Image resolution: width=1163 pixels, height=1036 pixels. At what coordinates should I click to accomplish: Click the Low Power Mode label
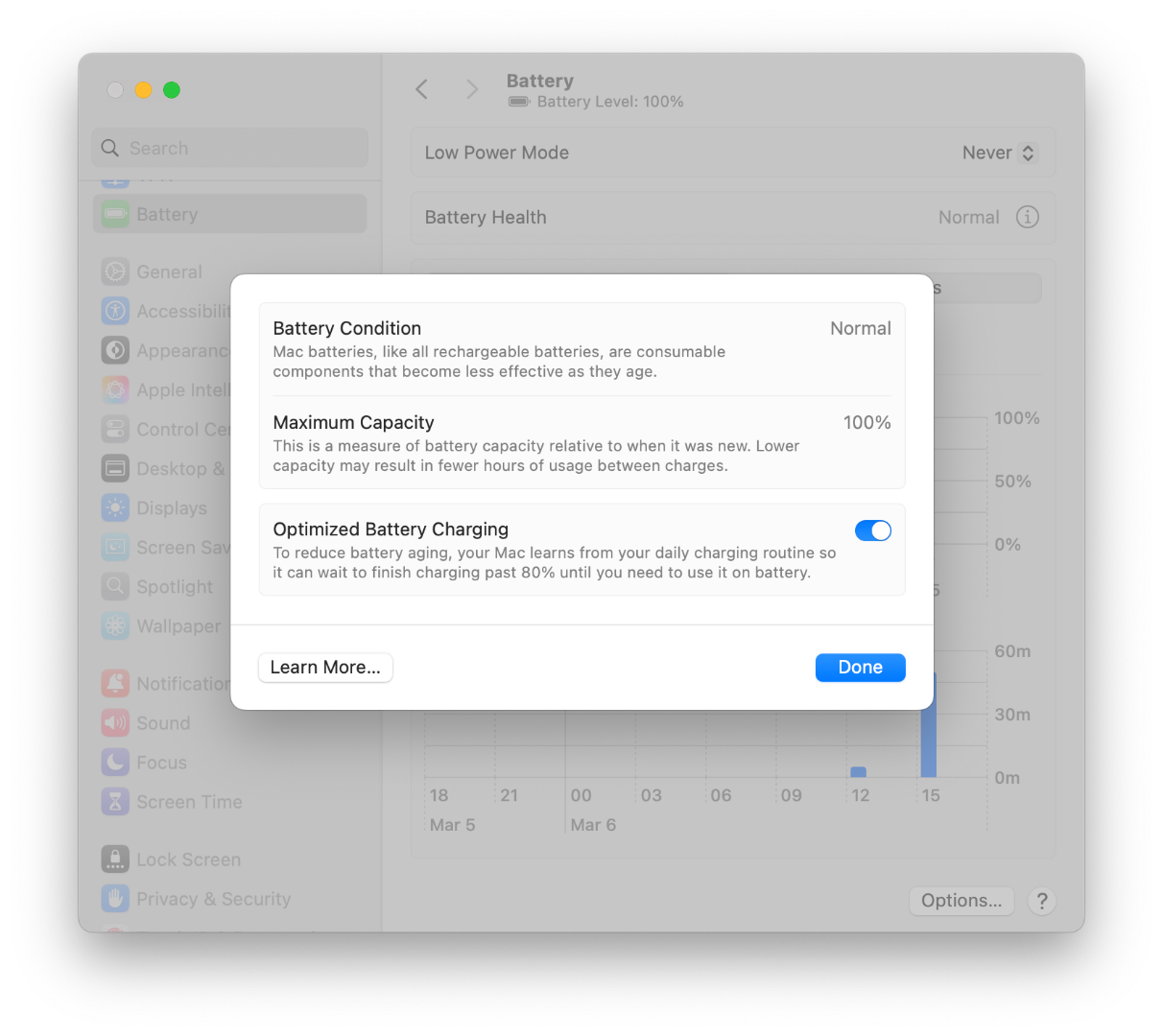(x=497, y=153)
